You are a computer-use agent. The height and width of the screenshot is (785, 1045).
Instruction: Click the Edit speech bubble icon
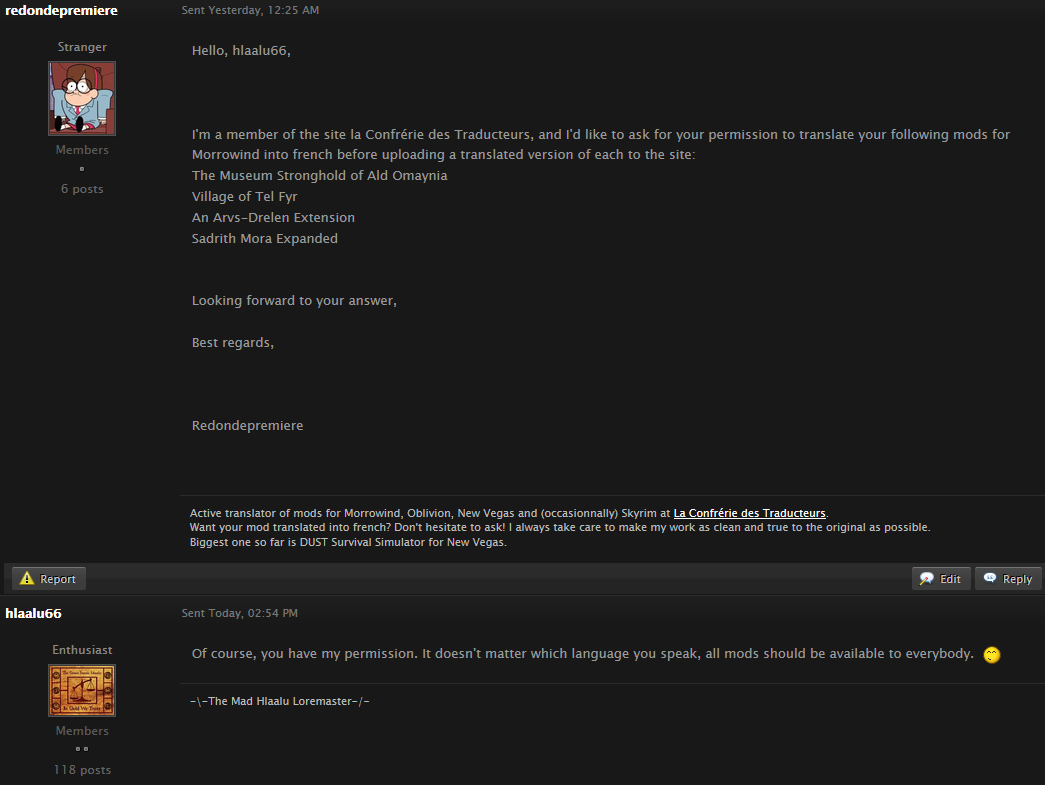click(x=926, y=578)
